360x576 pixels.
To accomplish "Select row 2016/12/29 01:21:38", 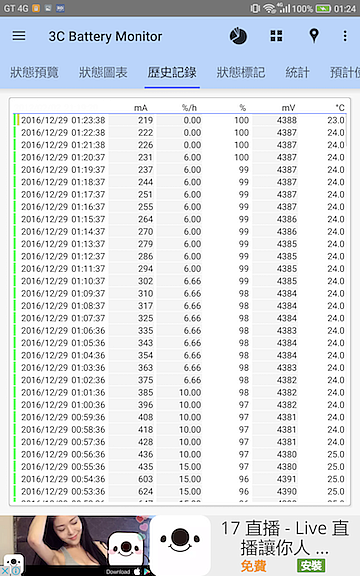I will click(x=180, y=145).
